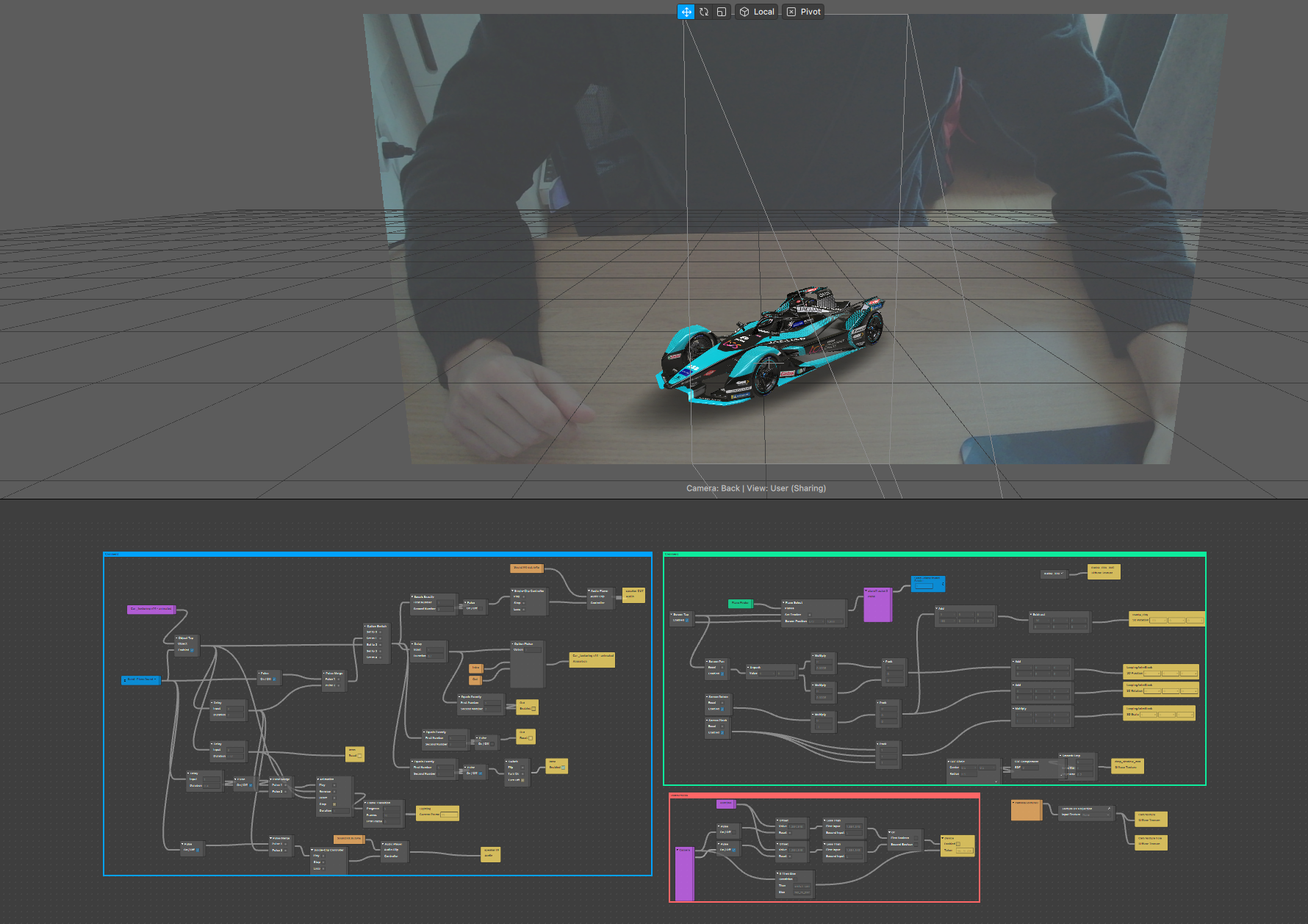Select the purple Car animation producer node

pyautogui.click(x=151, y=609)
